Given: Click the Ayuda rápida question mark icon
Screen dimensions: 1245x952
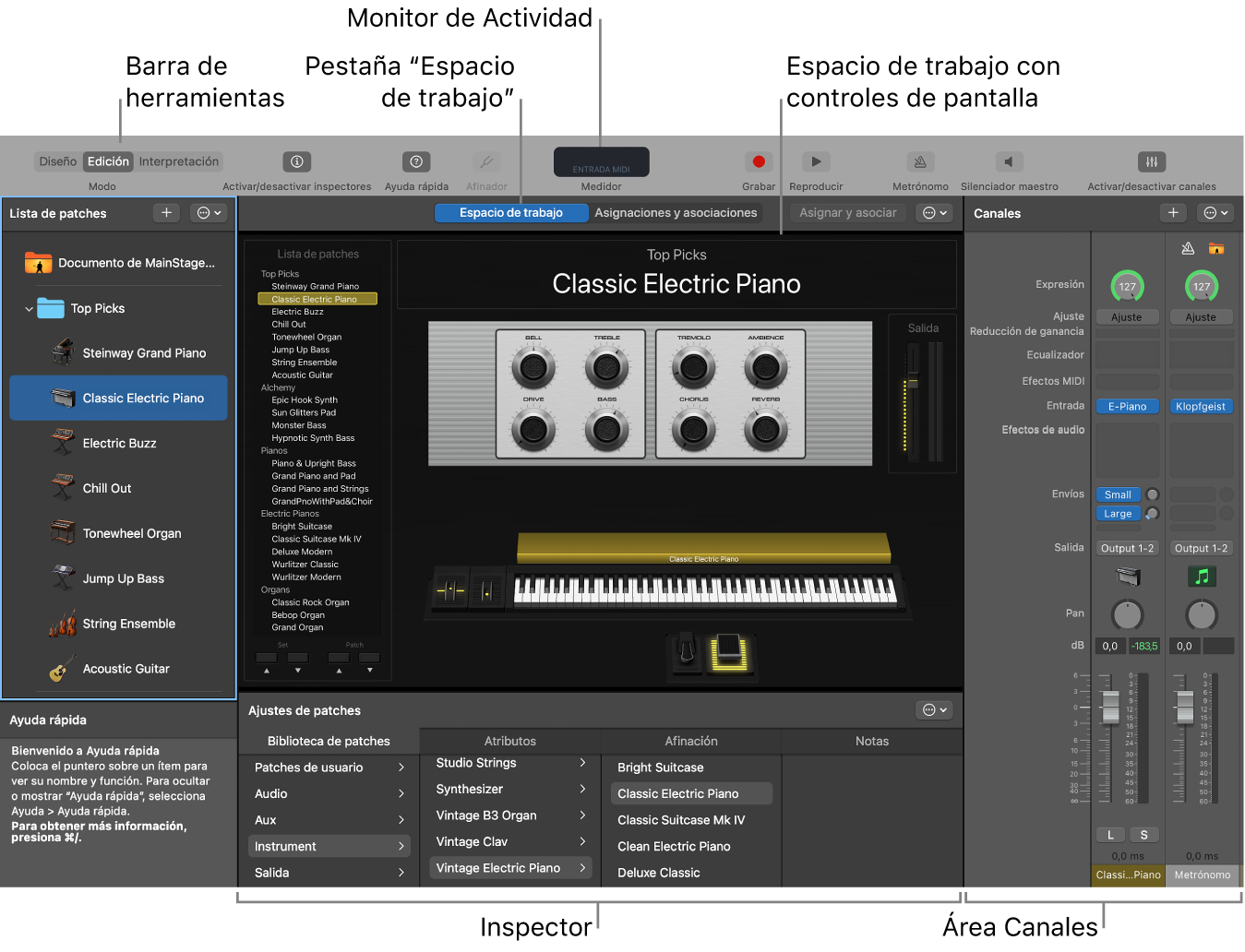Looking at the screenshot, I should point(414,161).
